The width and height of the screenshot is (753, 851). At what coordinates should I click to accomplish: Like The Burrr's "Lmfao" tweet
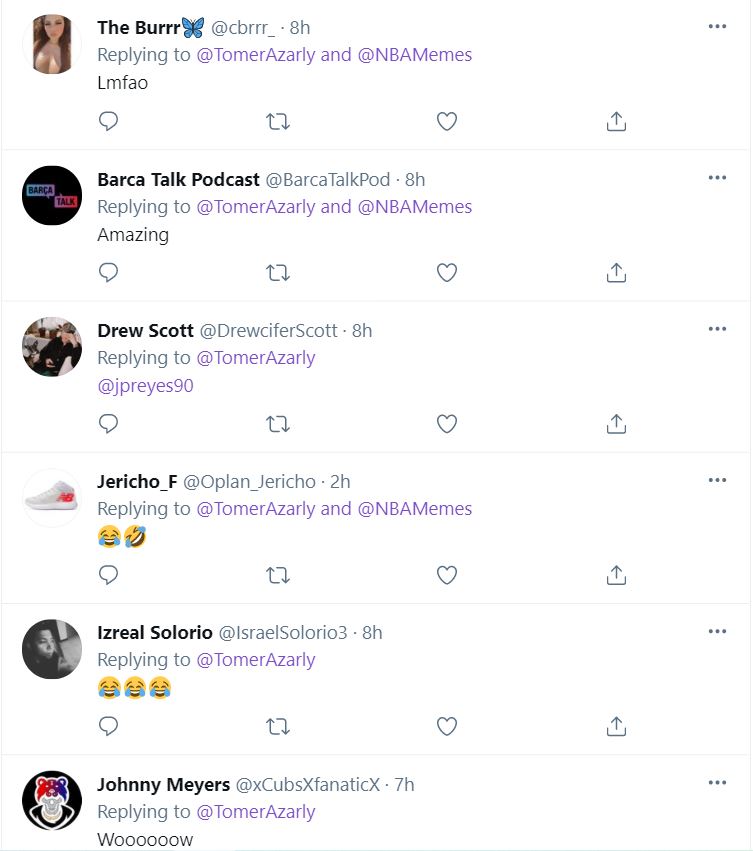447,121
